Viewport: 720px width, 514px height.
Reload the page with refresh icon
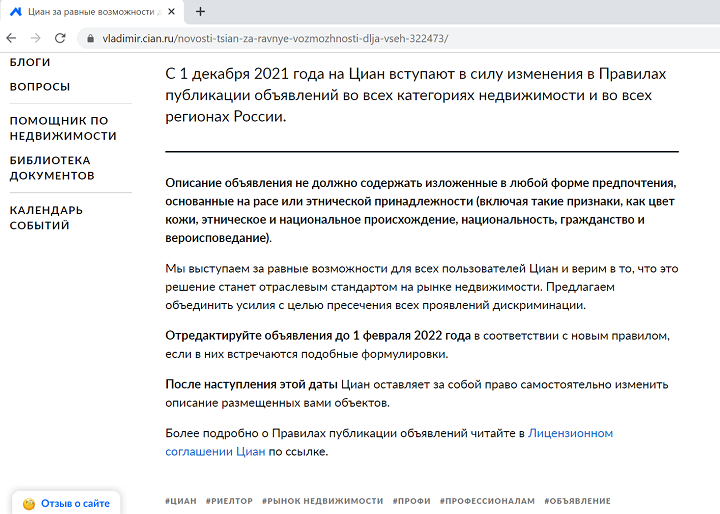(x=60, y=38)
